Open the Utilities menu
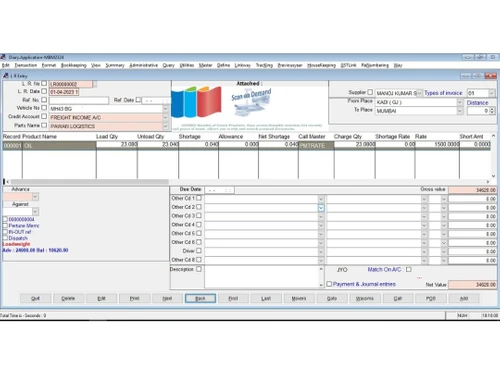The height and width of the screenshot is (375, 500). [x=187, y=65]
